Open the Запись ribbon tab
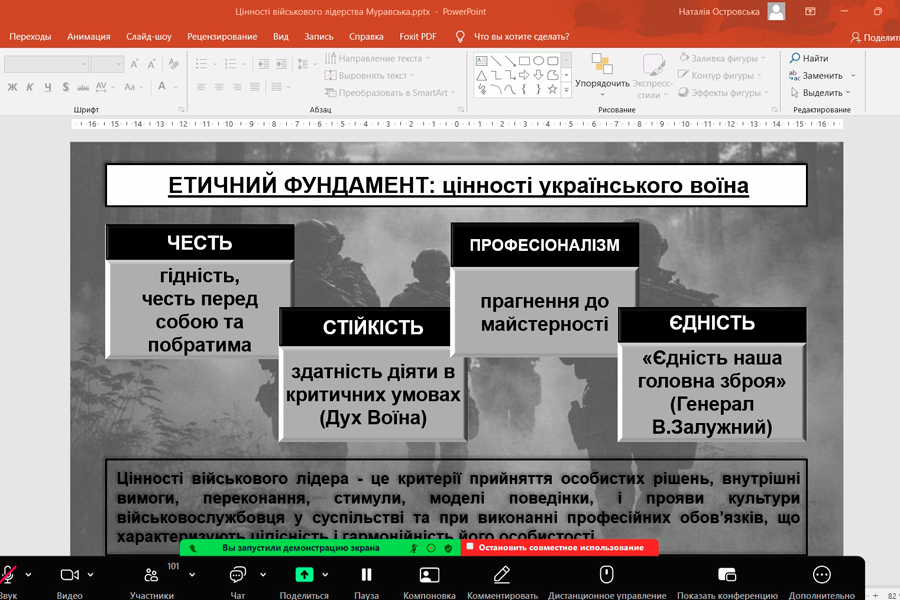Image resolution: width=900 pixels, height=600 pixels. (x=319, y=37)
